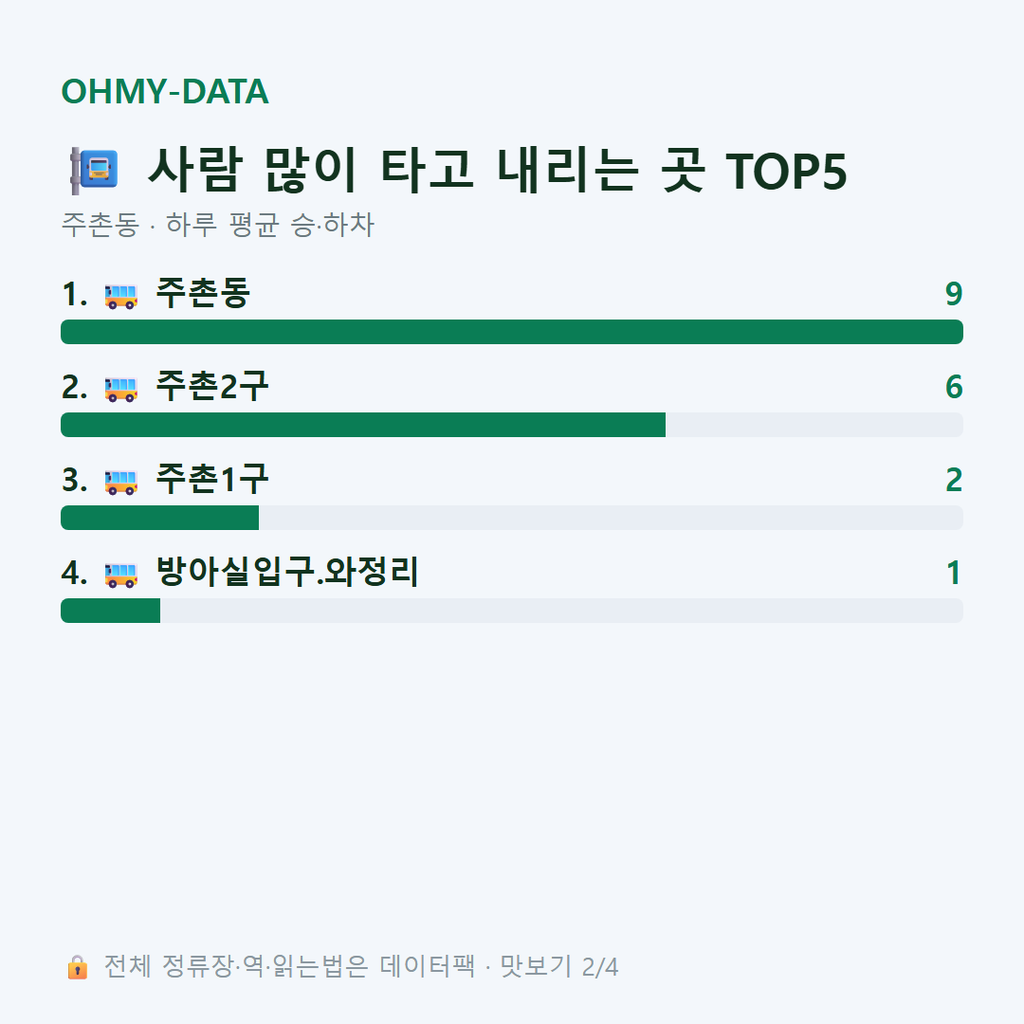Click the 사람 많이 타고 내리는 곳 TOP5 heading

coord(498,170)
